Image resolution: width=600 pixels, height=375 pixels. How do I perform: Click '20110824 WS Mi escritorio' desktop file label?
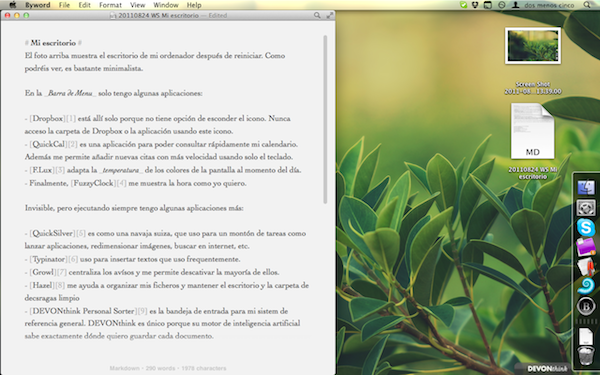tap(533, 173)
